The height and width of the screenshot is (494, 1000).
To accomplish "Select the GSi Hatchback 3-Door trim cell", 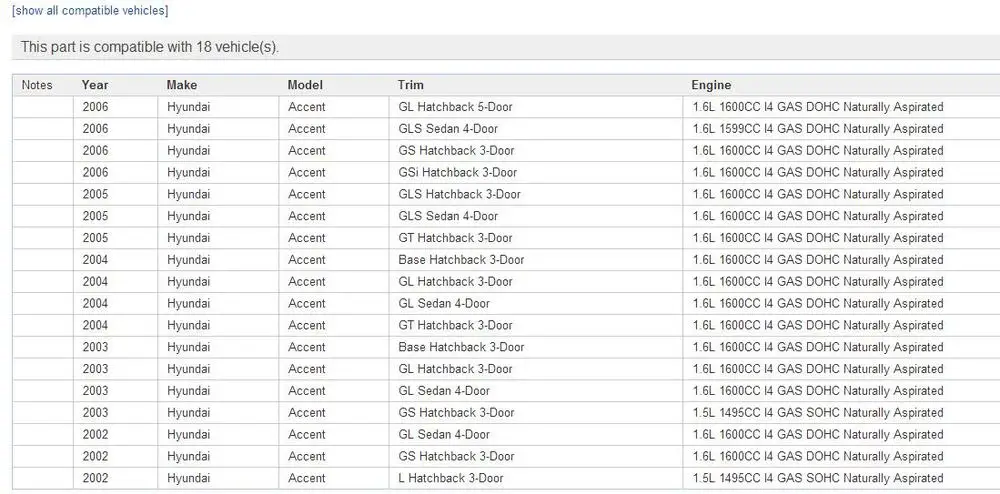I will point(536,173).
